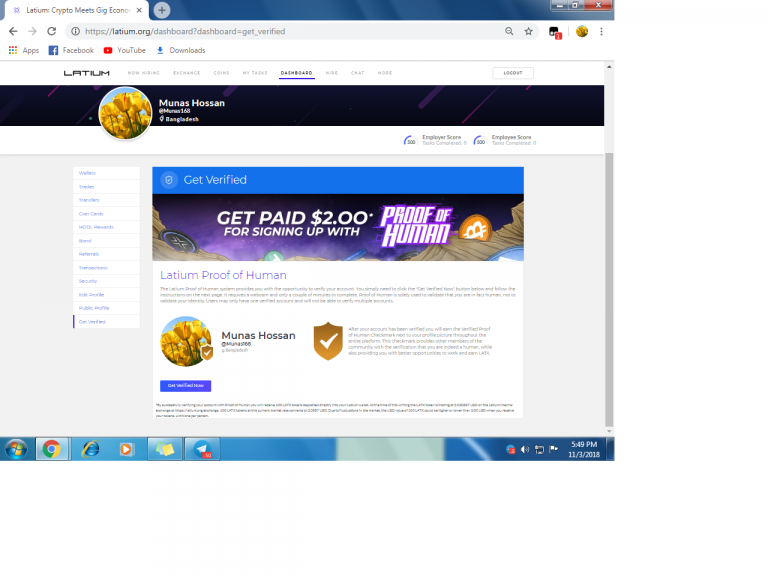Bookmark this page with the star icon
Image resolution: width=768 pixels, height=576 pixels.
[528, 31]
